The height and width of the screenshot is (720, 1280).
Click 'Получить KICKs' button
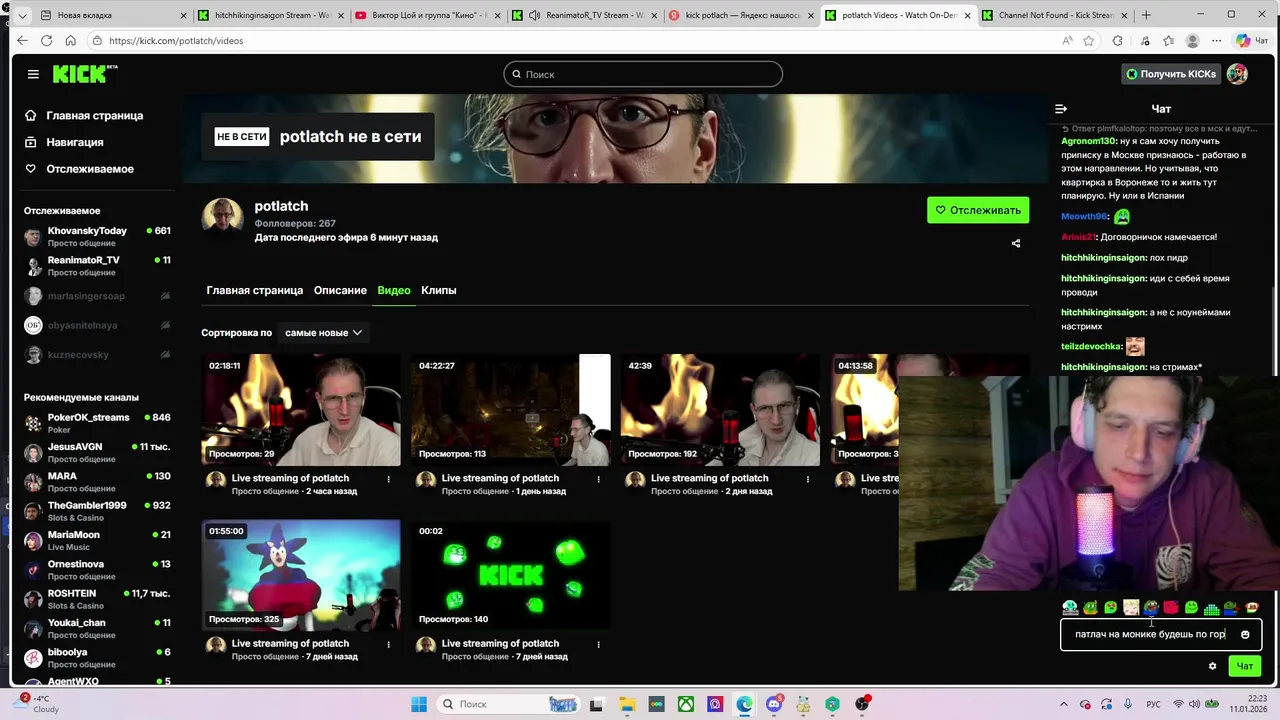(x=1170, y=74)
